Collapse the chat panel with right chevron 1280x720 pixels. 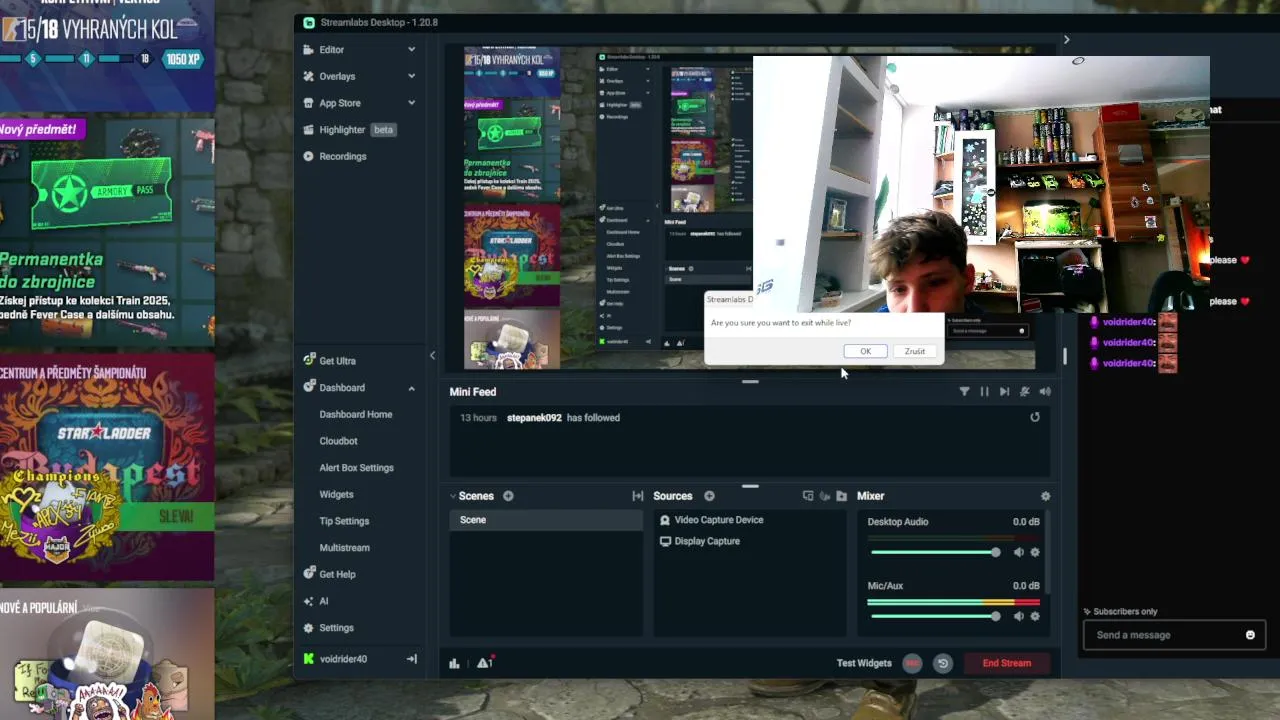[x=1066, y=40]
